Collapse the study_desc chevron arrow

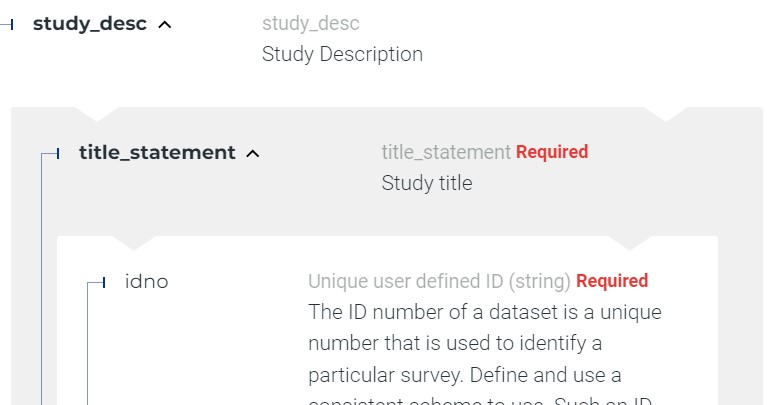(x=165, y=25)
